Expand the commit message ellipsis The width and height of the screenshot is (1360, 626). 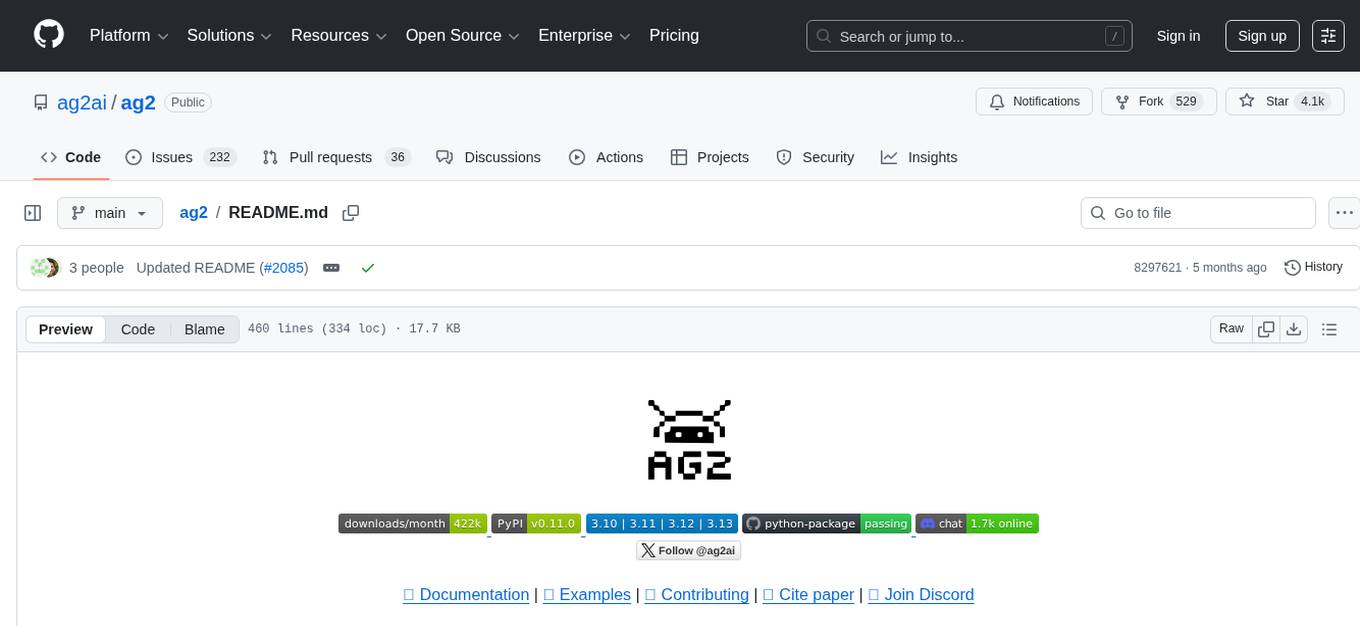coord(331,268)
